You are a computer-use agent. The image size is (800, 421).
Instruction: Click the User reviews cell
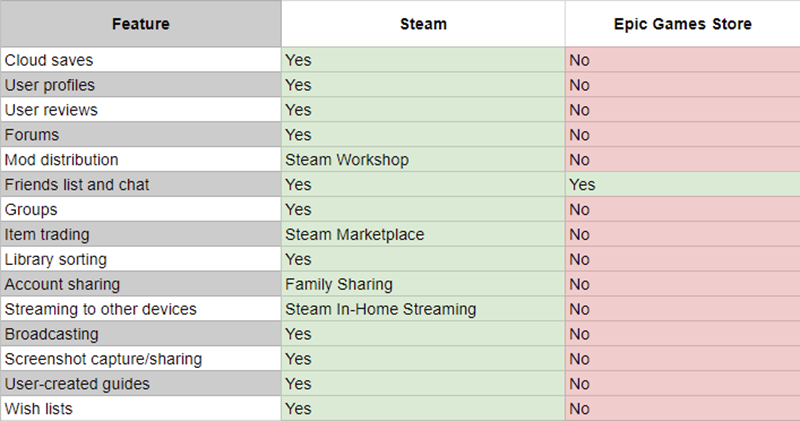coord(141,110)
